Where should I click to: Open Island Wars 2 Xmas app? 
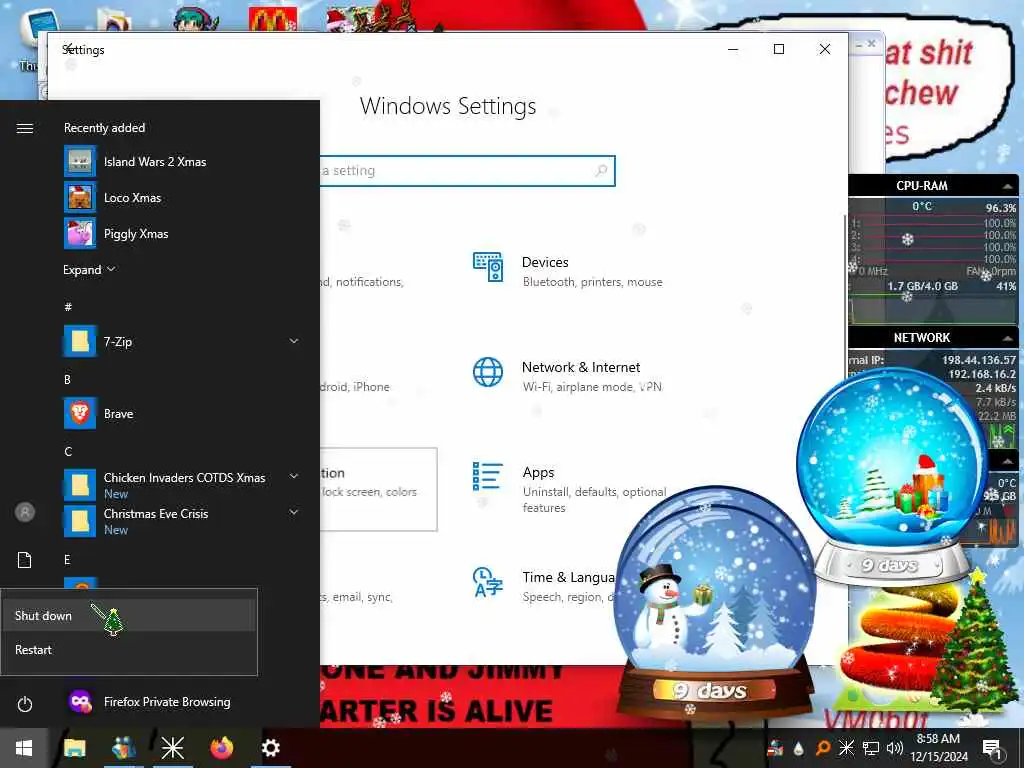[155, 161]
